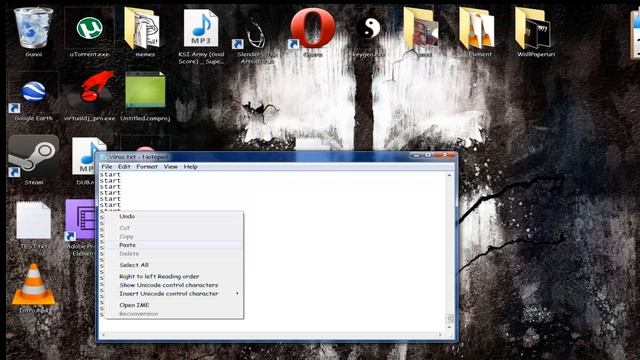Choose Select All from context menu
640x360 pixels.
click(x=174, y=265)
